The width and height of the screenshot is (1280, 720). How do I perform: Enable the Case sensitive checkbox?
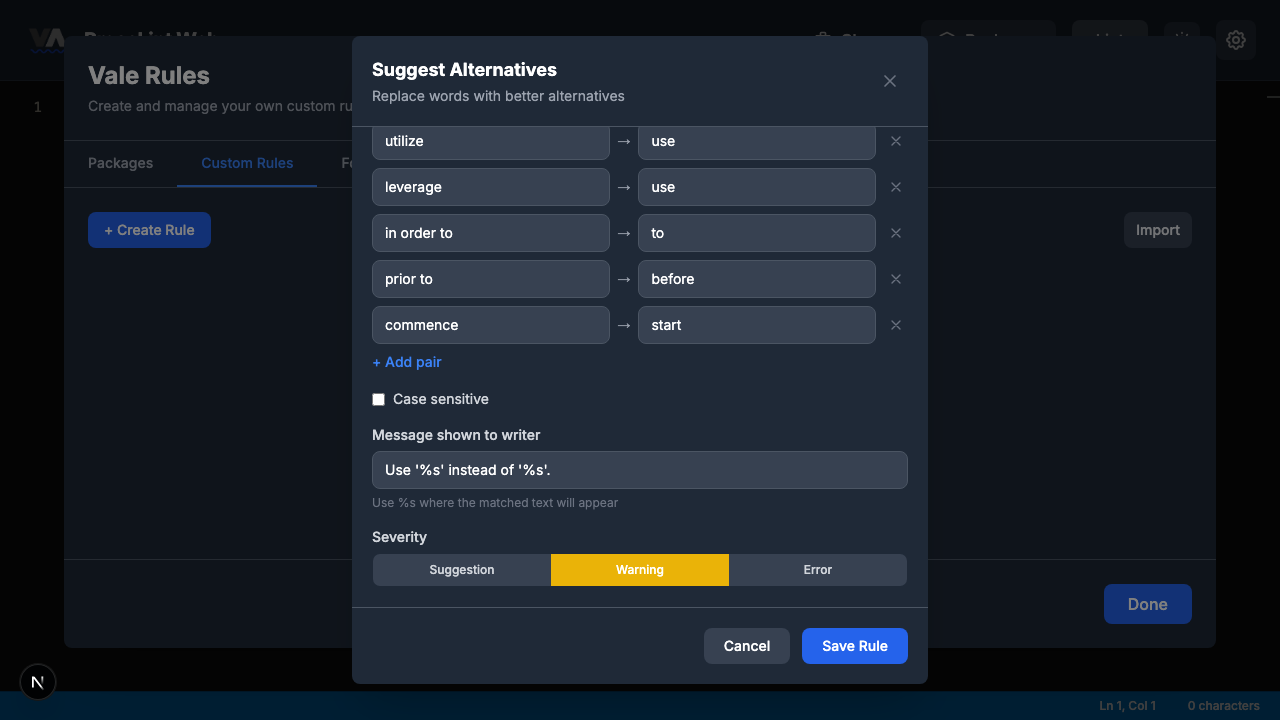pos(379,399)
